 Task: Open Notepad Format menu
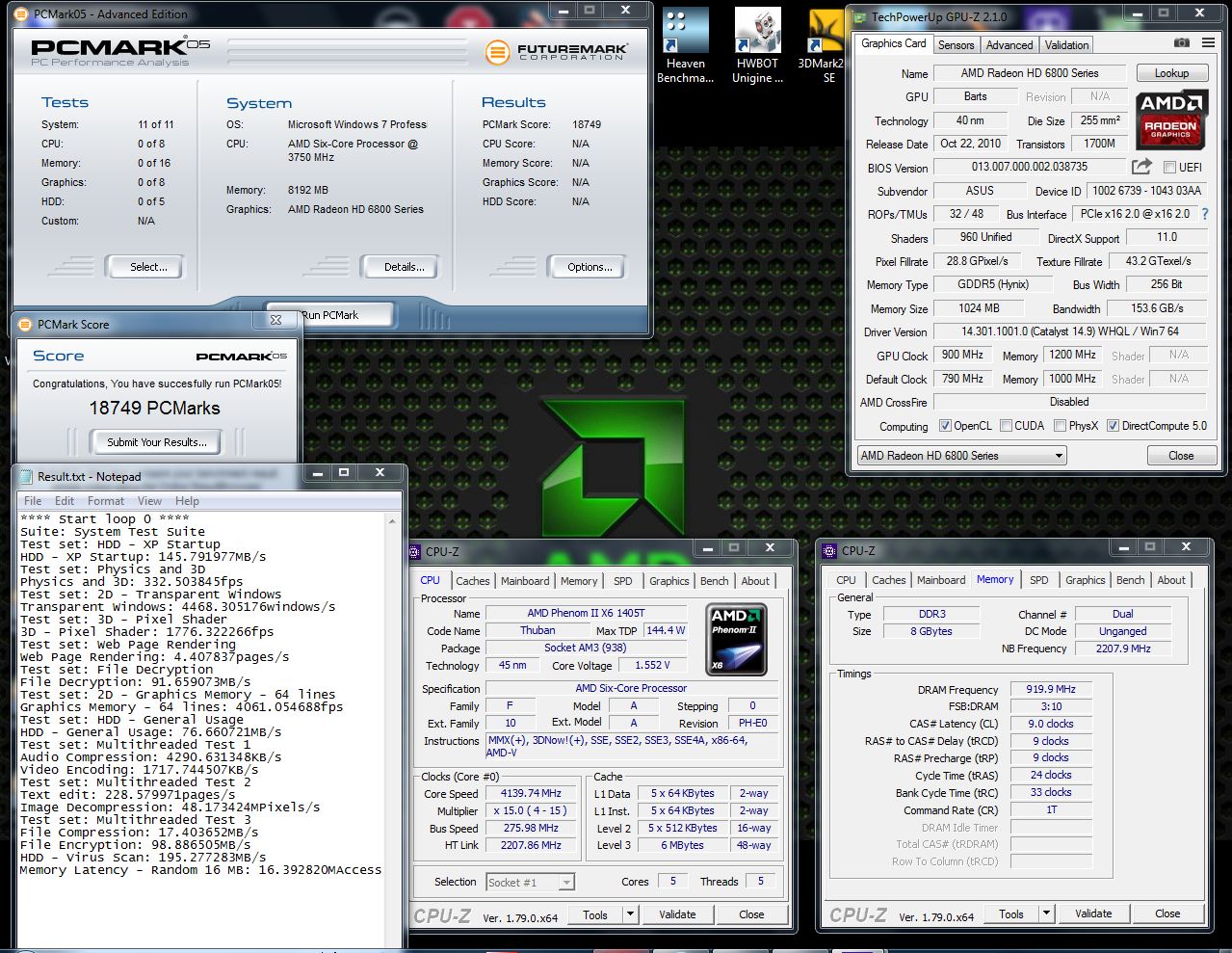click(106, 501)
